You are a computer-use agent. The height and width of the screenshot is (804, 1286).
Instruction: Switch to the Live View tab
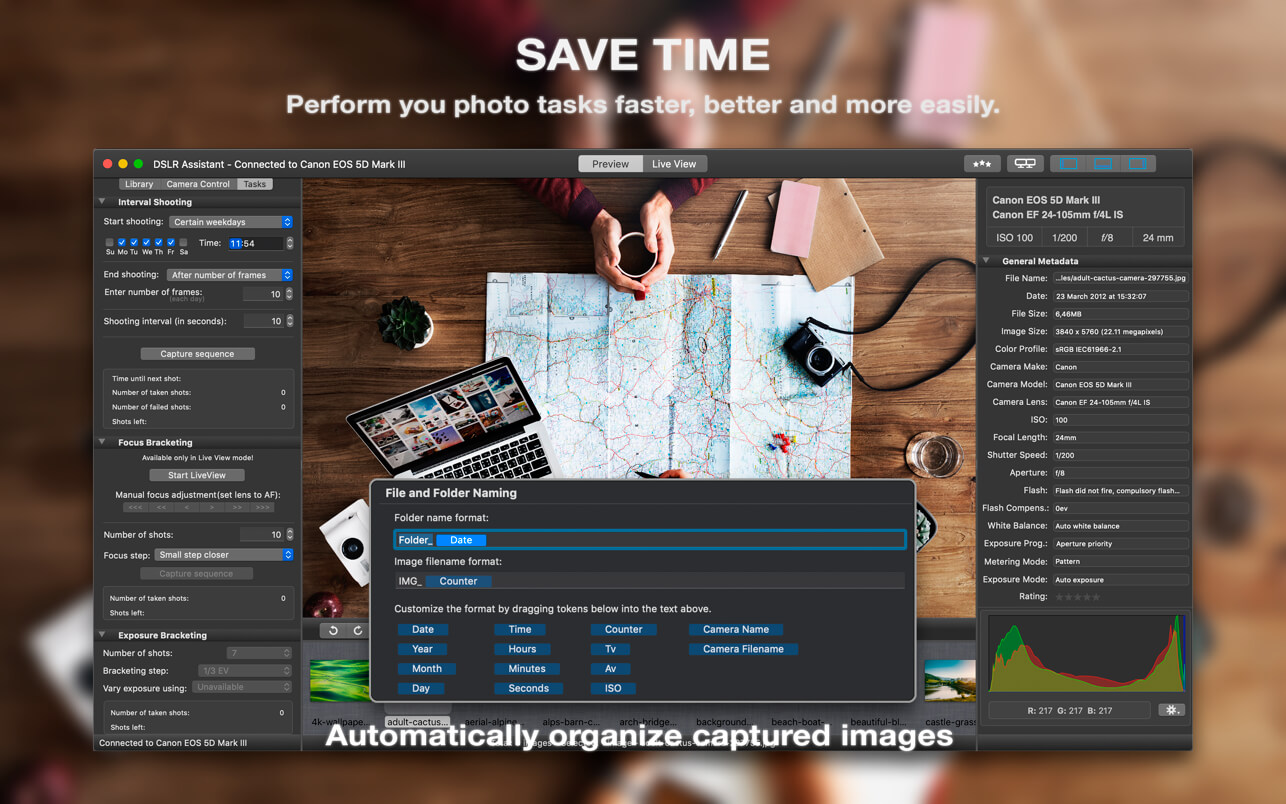(x=674, y=163)
